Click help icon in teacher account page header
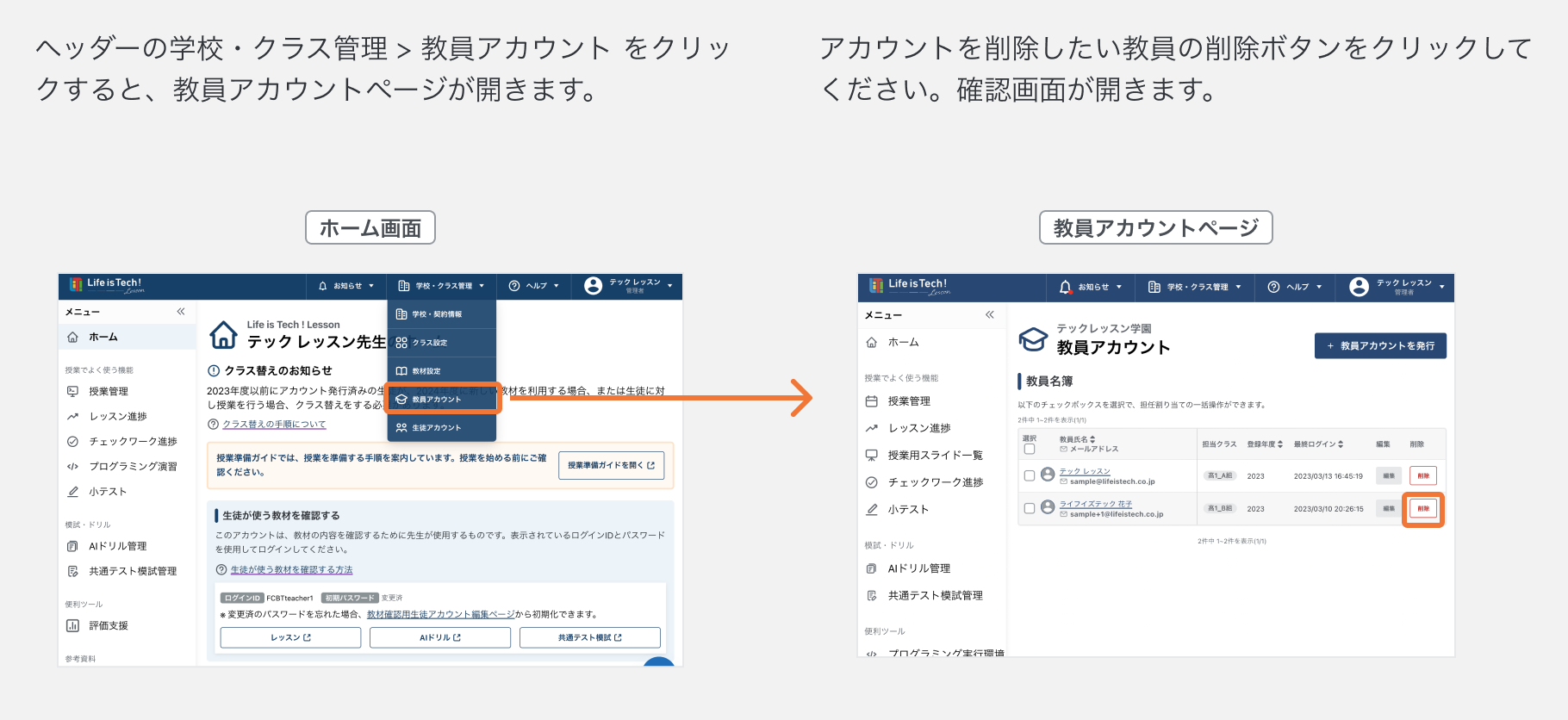This screenshot has width=1568, height=720. click(1273, 287)
